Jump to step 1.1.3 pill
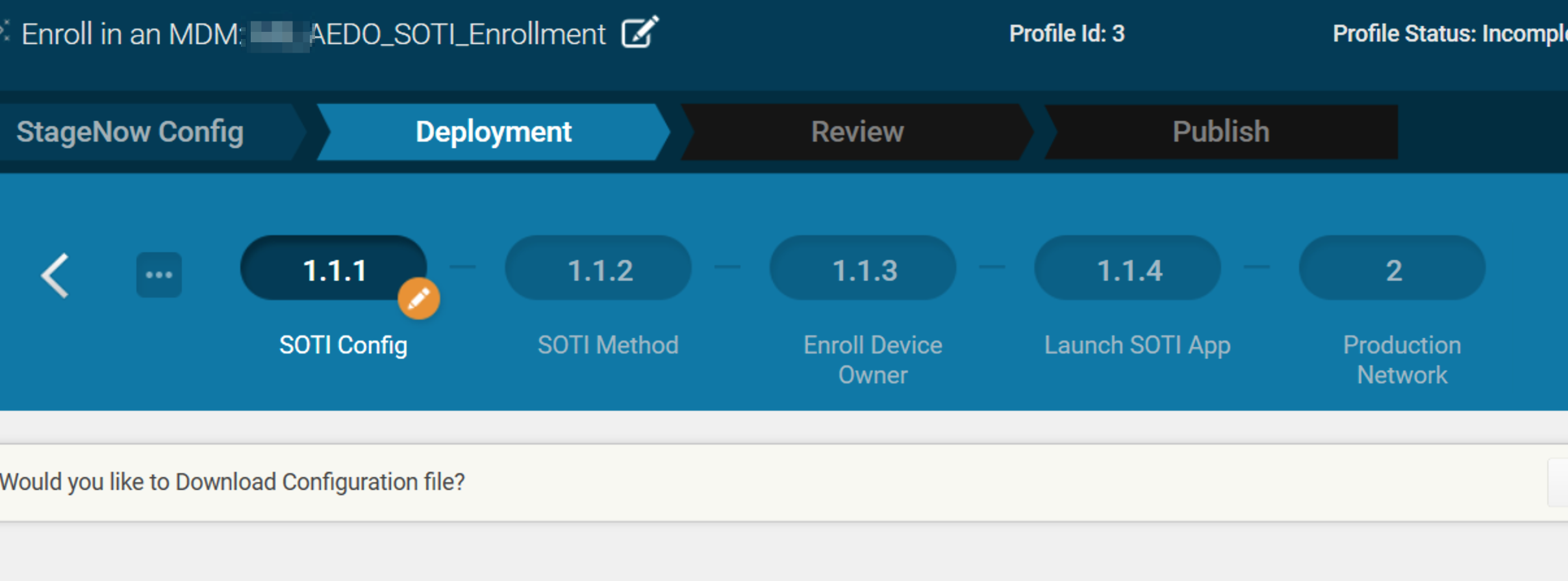The height and width of the screenshot is (581, 1568). (x=863, y=269)
